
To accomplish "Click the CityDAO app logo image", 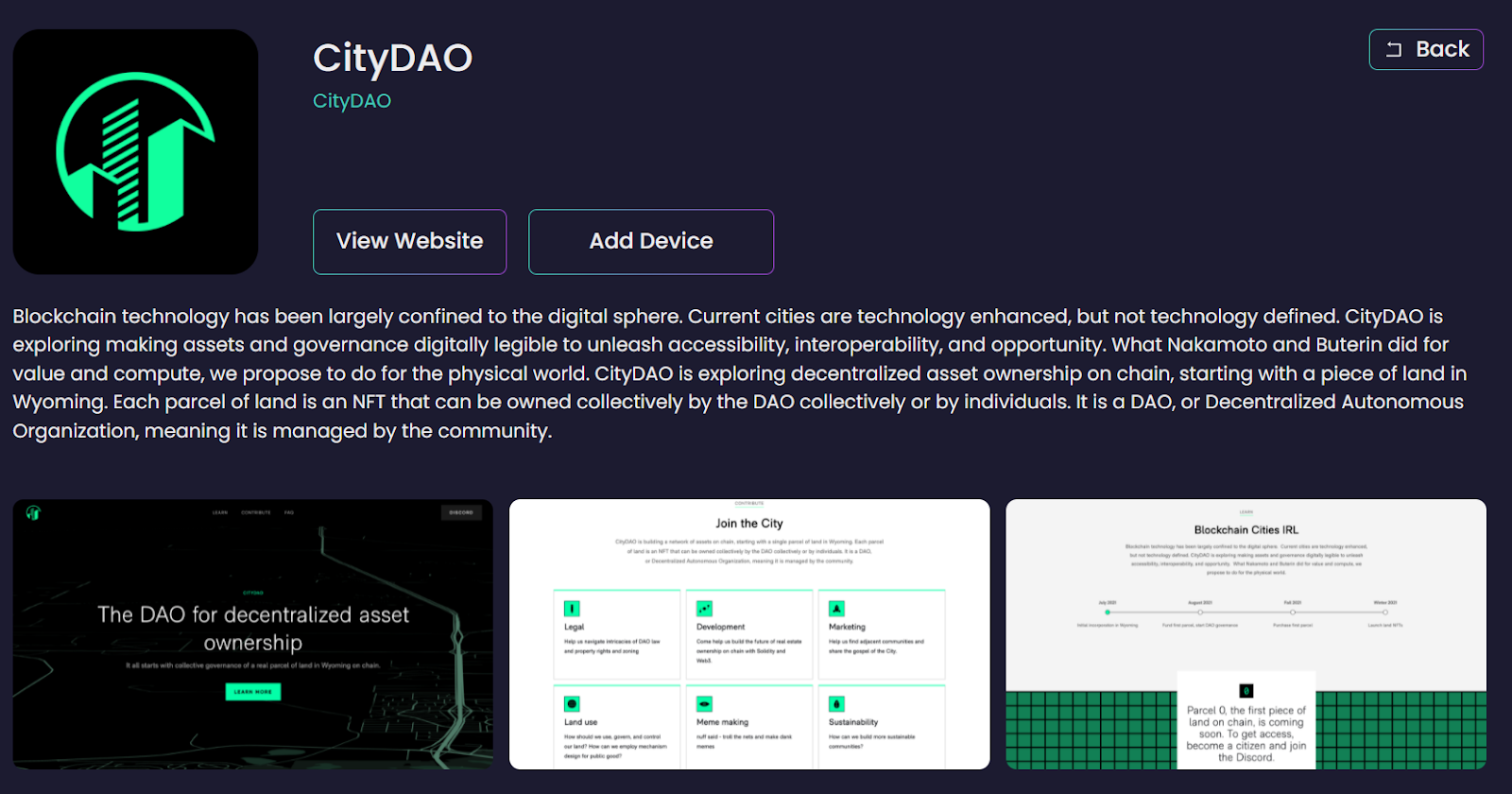I will click(135, 151).
